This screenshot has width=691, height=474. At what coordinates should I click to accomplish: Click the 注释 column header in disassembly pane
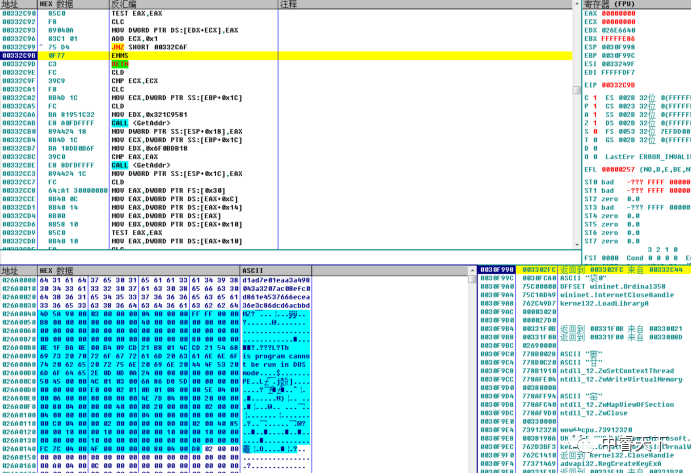point(425,4)
